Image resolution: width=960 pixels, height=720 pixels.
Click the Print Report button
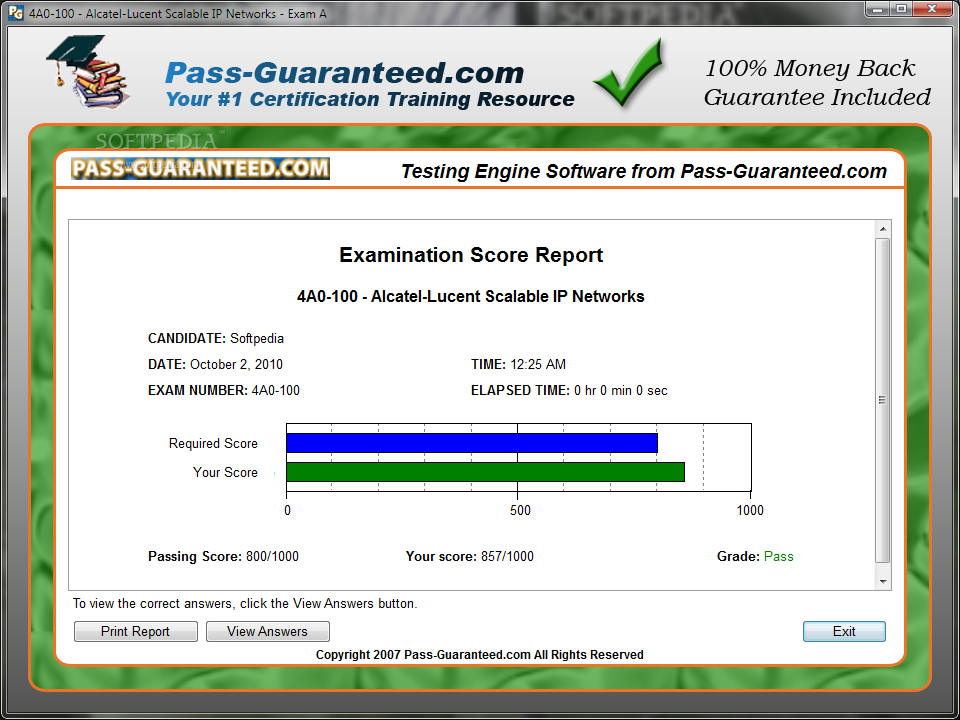(135, 631)
